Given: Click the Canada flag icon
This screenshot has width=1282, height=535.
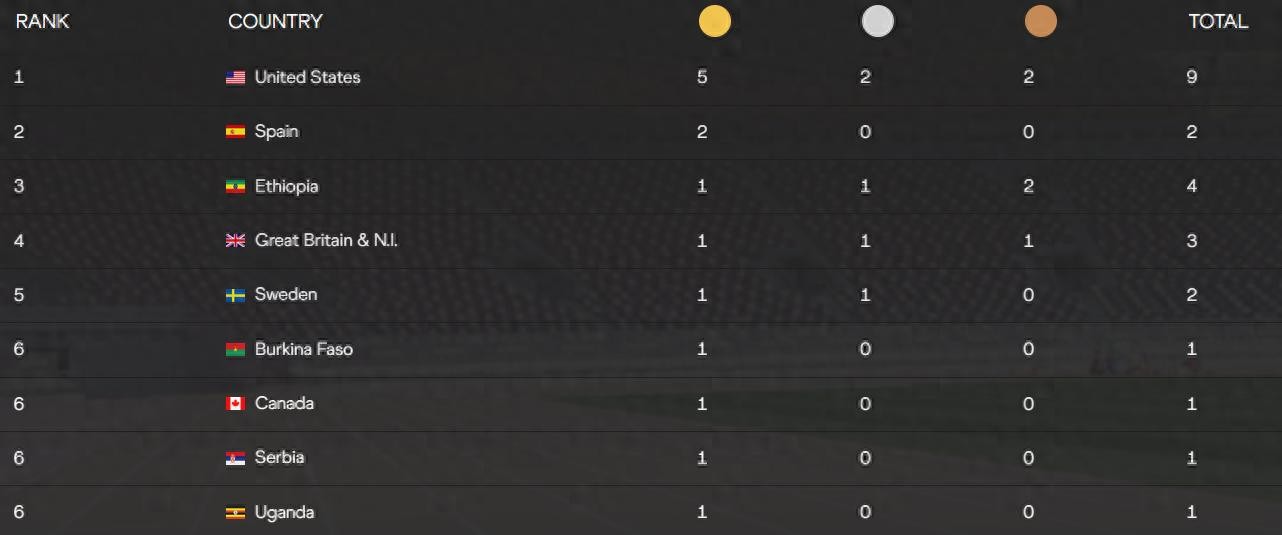Looking at the screenshot, I should pos(235,404).
